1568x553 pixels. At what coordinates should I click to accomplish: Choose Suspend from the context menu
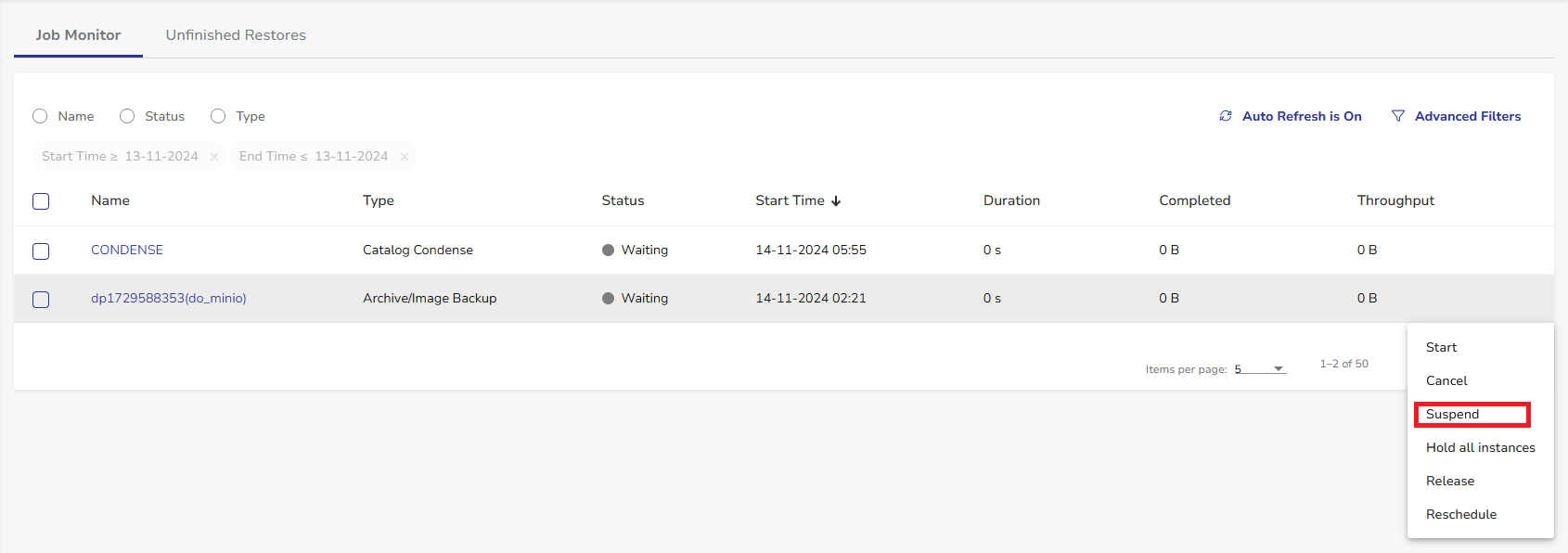click(1453, 415)
